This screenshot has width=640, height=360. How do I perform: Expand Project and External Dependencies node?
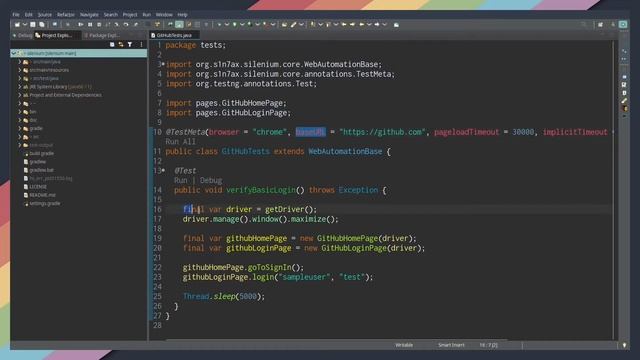(x=20, y=95)
